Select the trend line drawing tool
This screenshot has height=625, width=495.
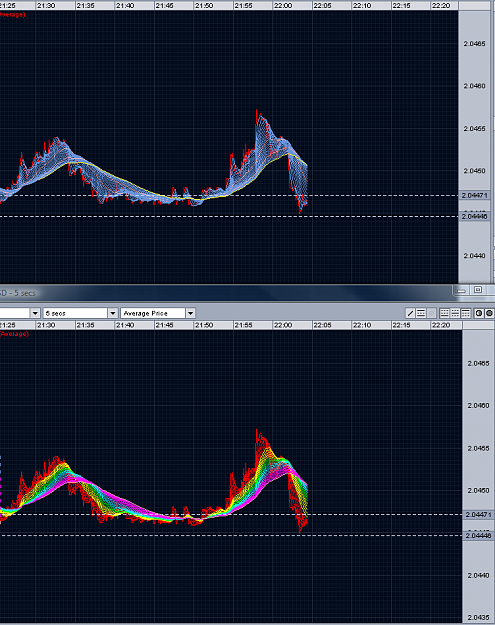coord(410,313)
